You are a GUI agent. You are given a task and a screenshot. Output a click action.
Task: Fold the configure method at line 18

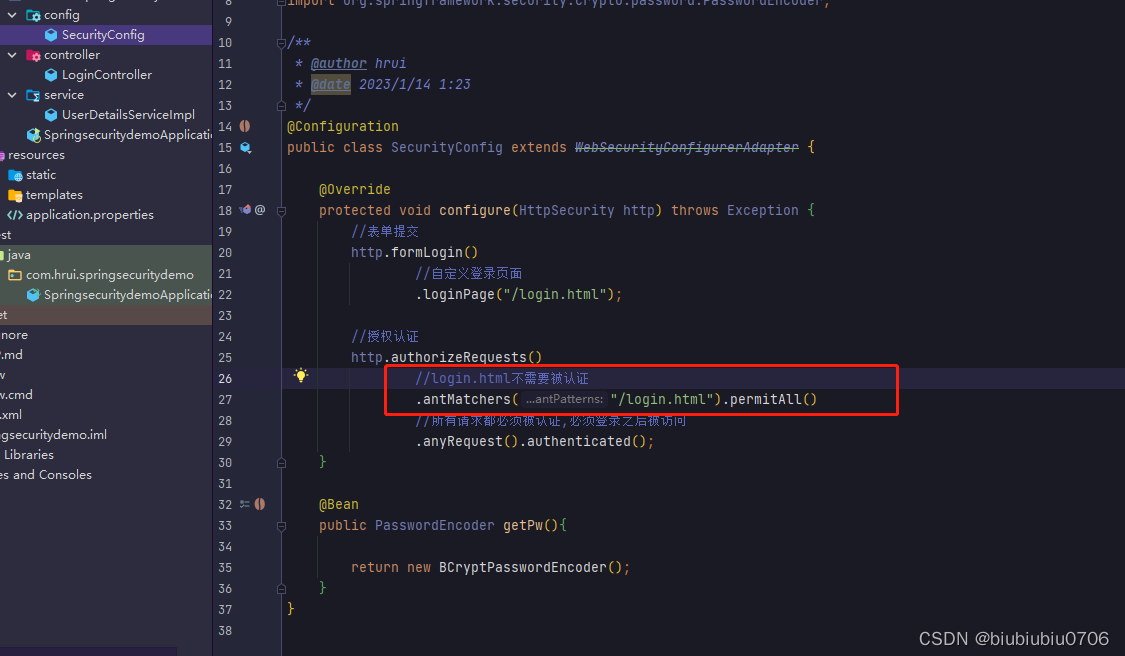(281, 211)
